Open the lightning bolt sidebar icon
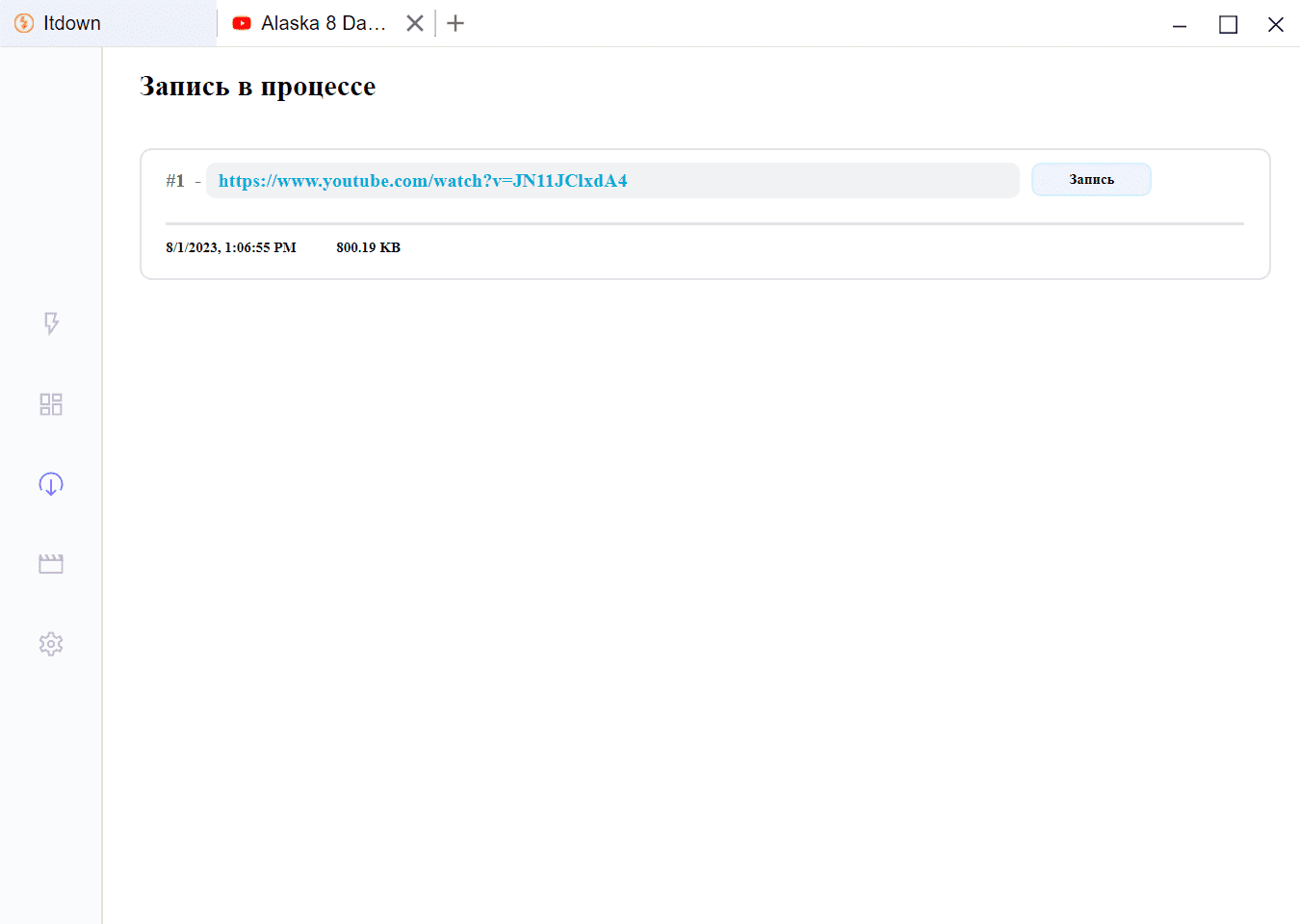This screenshot has width=1300, height=924. click(x=51, y=323)
